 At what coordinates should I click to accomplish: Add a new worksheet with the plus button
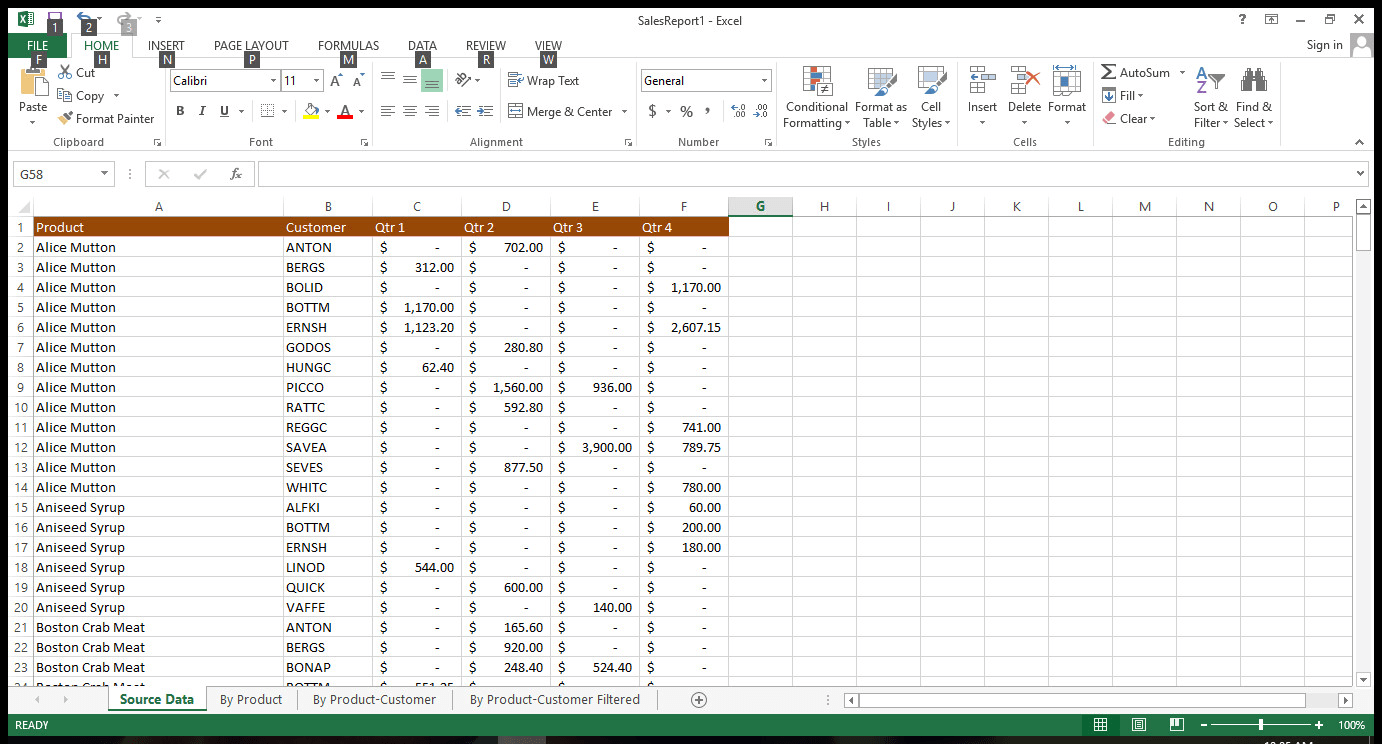point(699,699)
